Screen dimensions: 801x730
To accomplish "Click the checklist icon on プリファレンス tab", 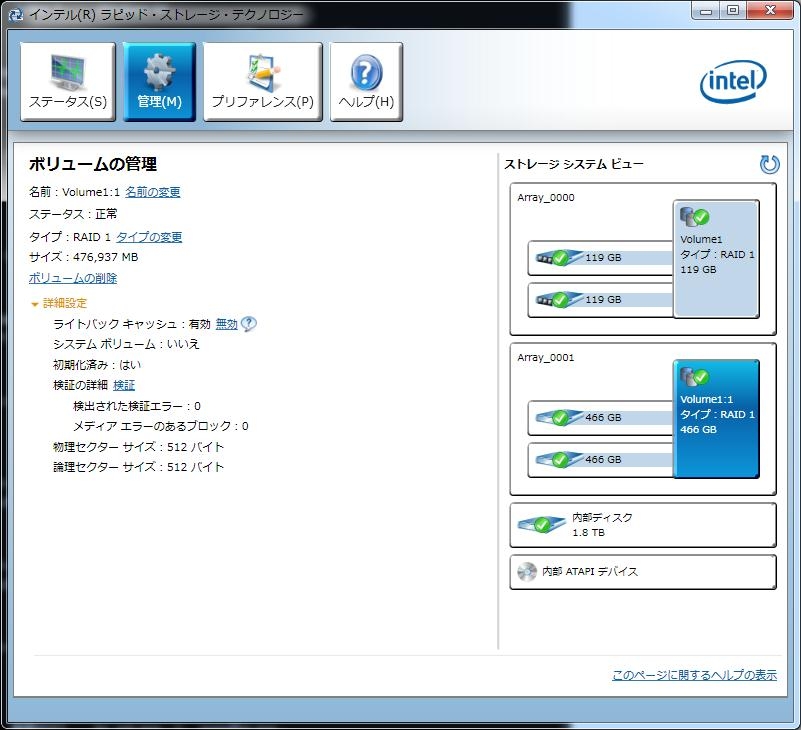I will pyautogui.click(x=263, y=72).
